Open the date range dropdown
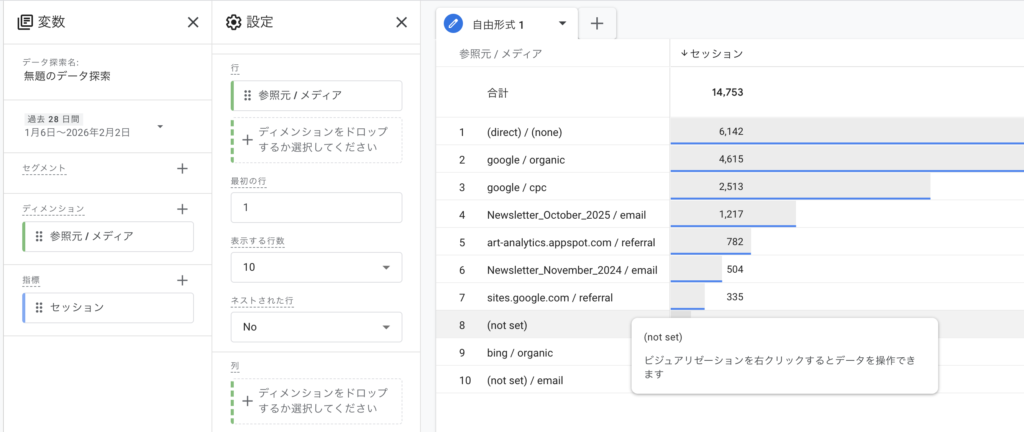The width and height of the screenshot is (1024, 432). click(161, 126)
